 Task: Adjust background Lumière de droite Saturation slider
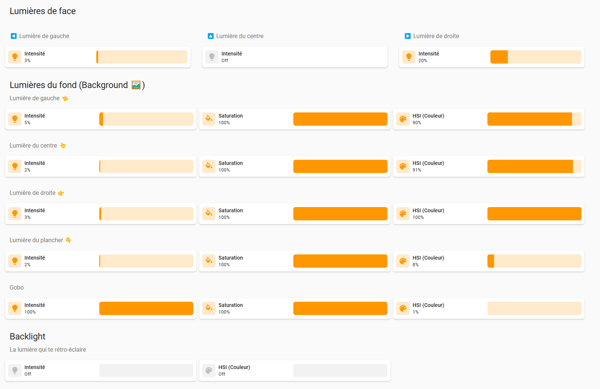tap(340, 214)
